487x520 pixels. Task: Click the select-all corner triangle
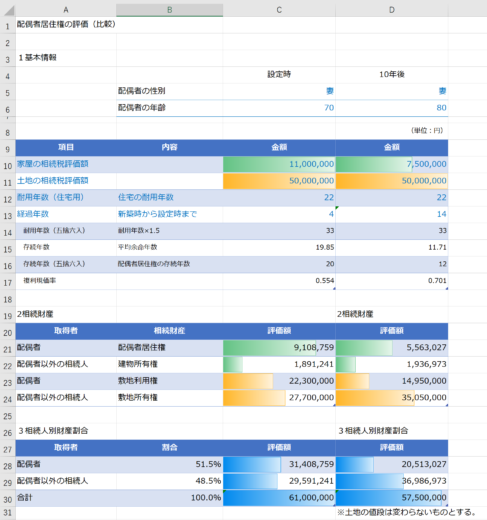click(x=9, y=10)
